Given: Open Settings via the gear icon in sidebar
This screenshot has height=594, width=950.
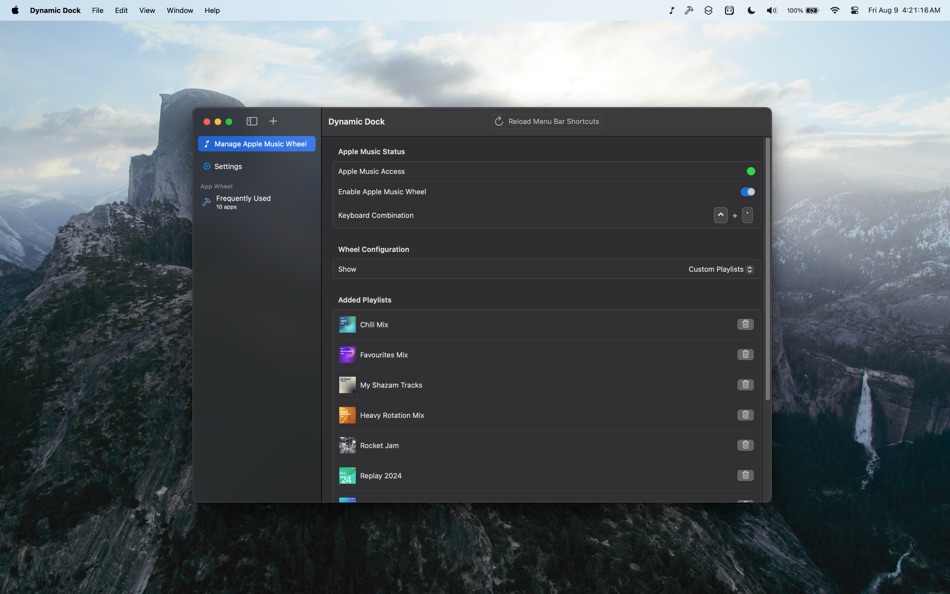Looking at the screenshot, I should tap(207, 166).
